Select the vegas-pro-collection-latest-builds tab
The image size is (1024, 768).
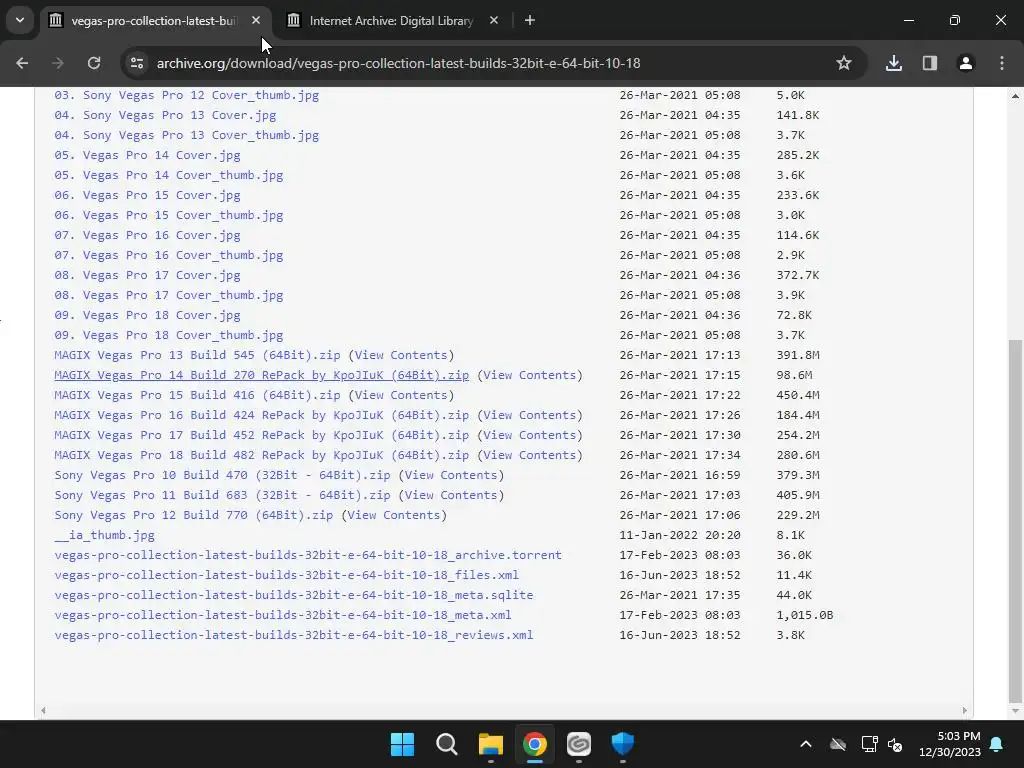point(154,21)
